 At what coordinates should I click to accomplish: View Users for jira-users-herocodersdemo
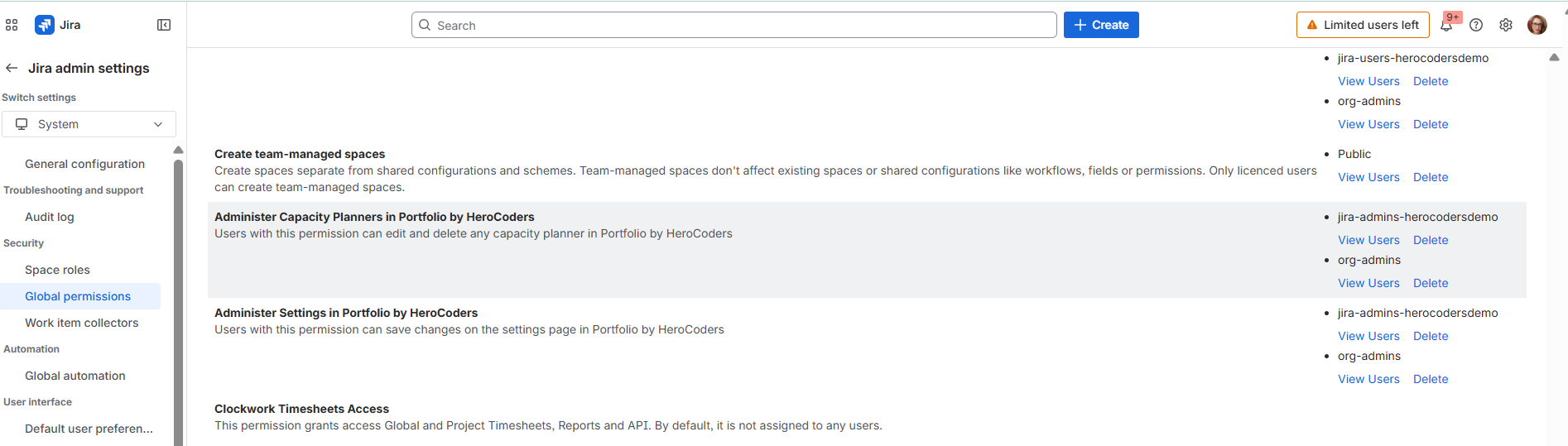(x=1368, y=81)
